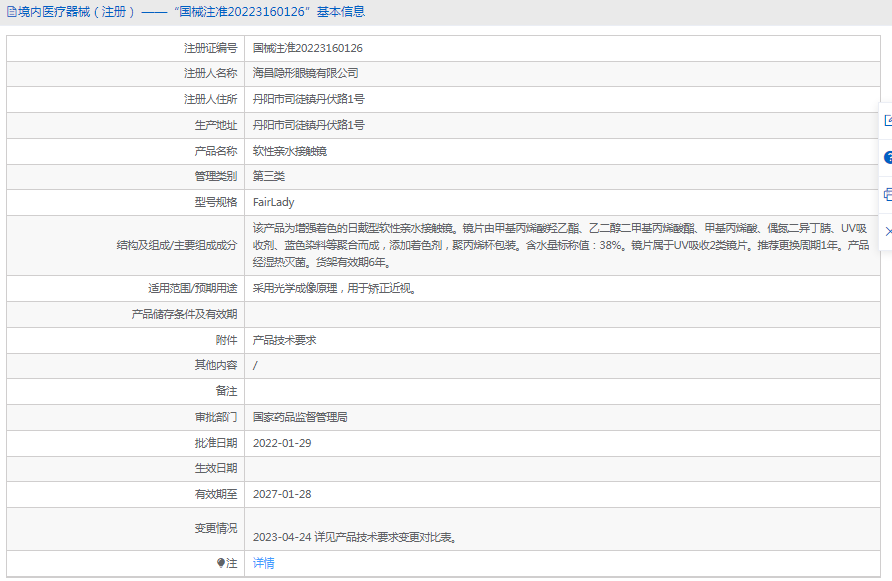
Task: Click the 结构及组成/主要组成成分 row label
Action: click(176, 245)
